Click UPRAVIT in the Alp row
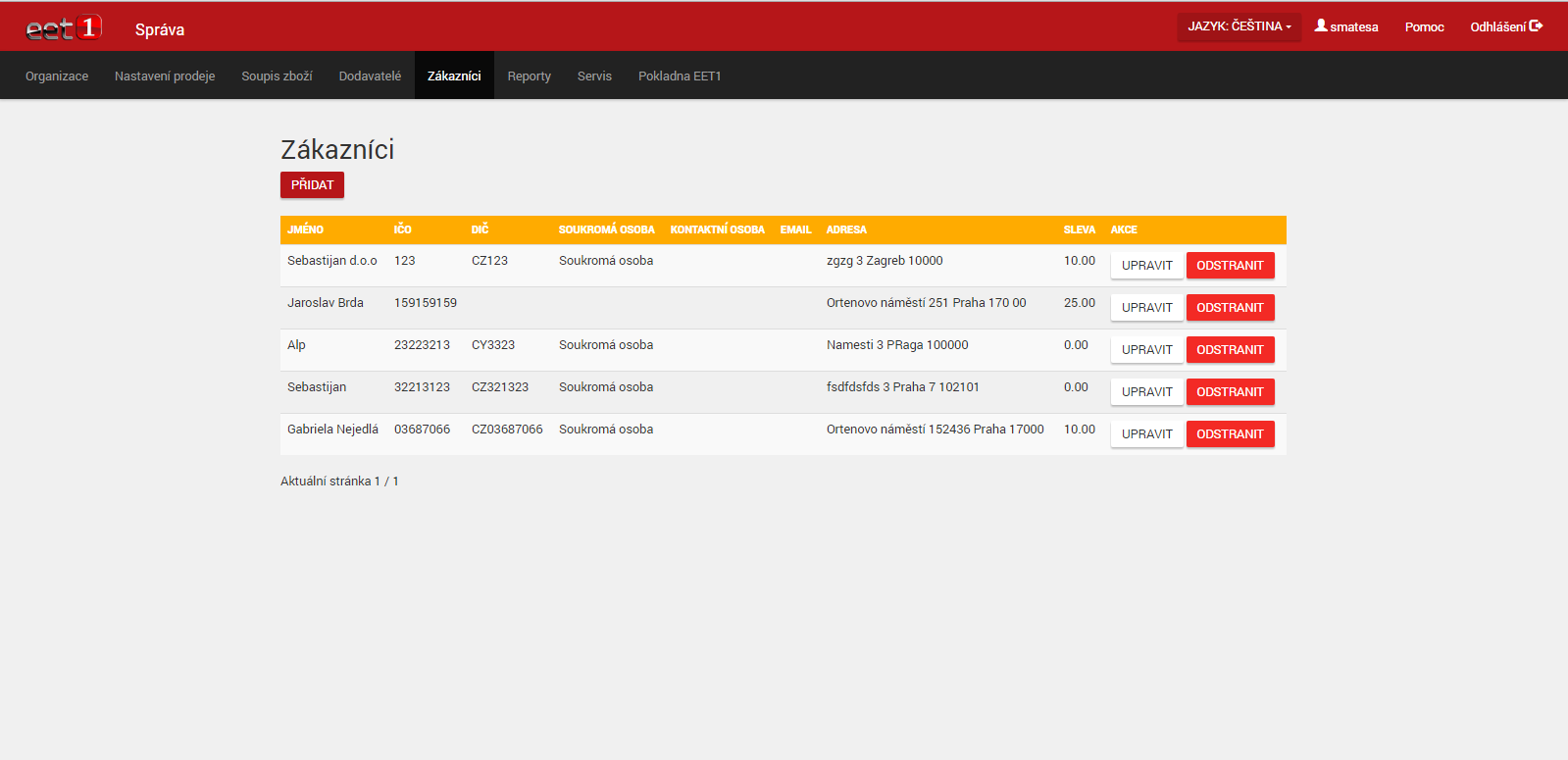Viewport: 1568px width, 760px height. pyautogui.click(x=1146, y=350)
